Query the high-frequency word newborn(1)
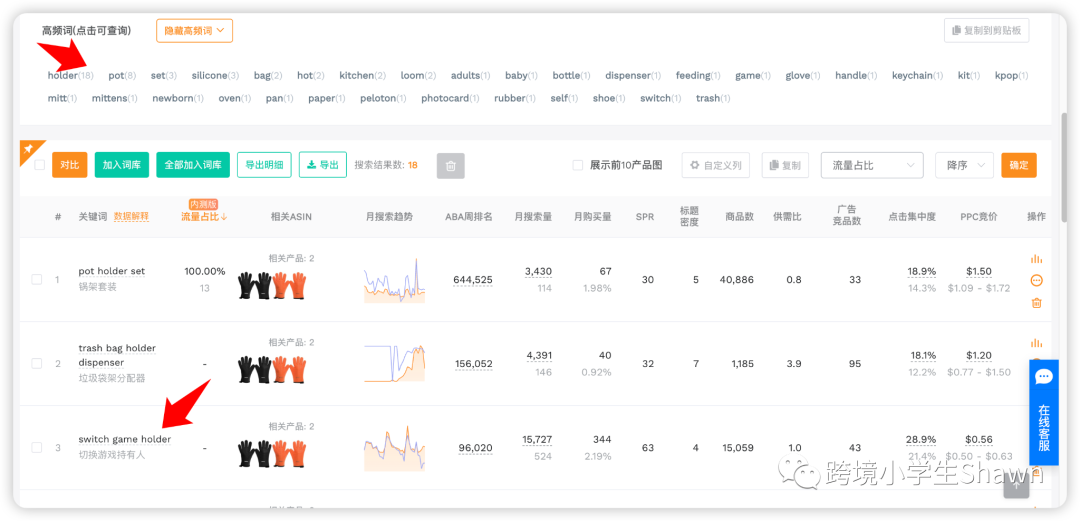The height and width of the screenshot is (521, 1080). point(178,99)
